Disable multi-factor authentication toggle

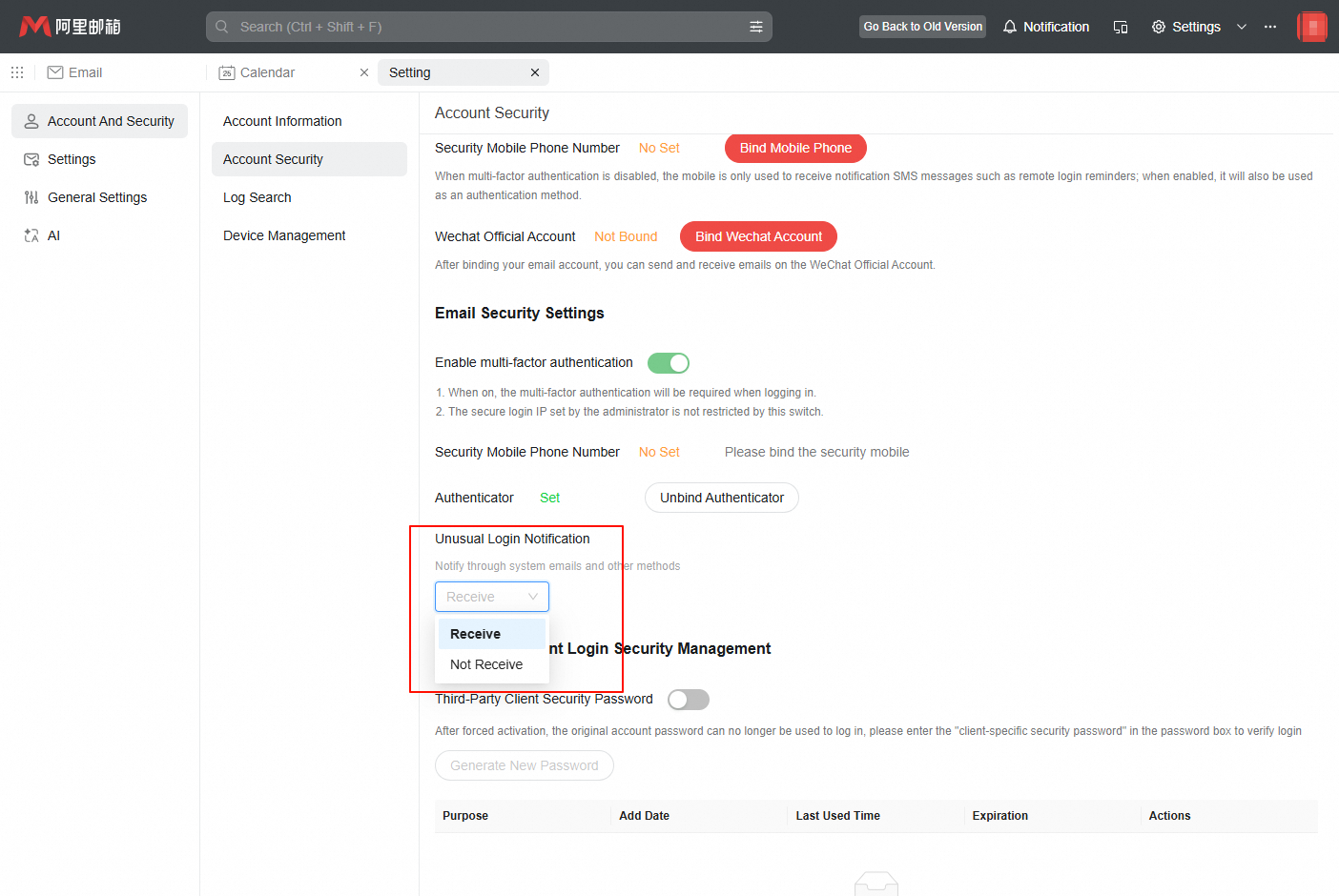point(669,363)
